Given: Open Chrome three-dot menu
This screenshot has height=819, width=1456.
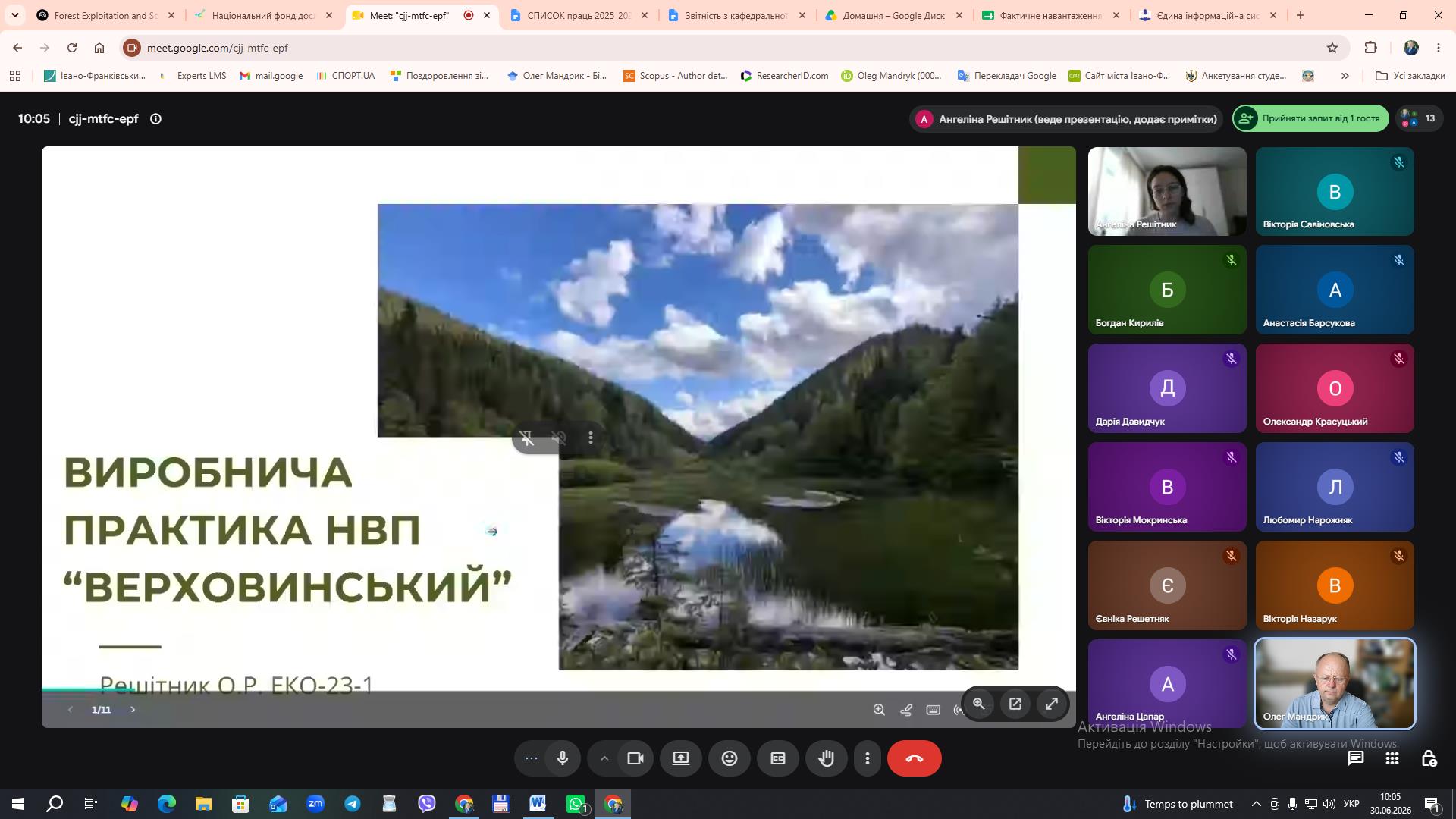Looking at the screenshot, I should (1439, 48).
